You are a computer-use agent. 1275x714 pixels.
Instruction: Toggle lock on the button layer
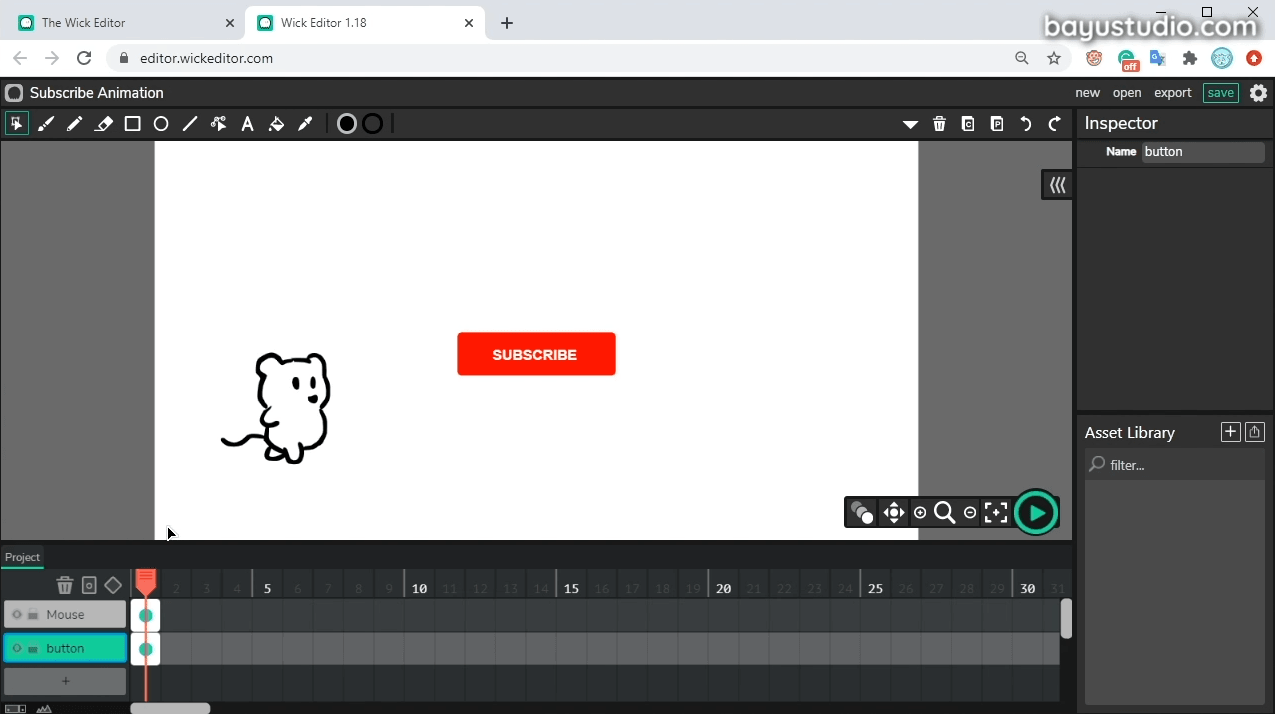point(32,649)
